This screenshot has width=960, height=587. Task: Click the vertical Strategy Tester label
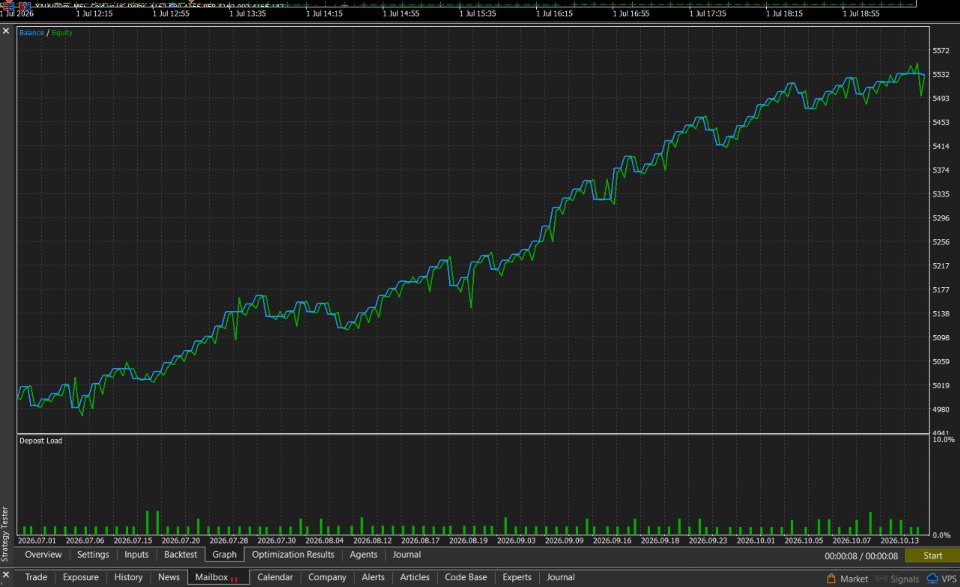click(5, 534)
